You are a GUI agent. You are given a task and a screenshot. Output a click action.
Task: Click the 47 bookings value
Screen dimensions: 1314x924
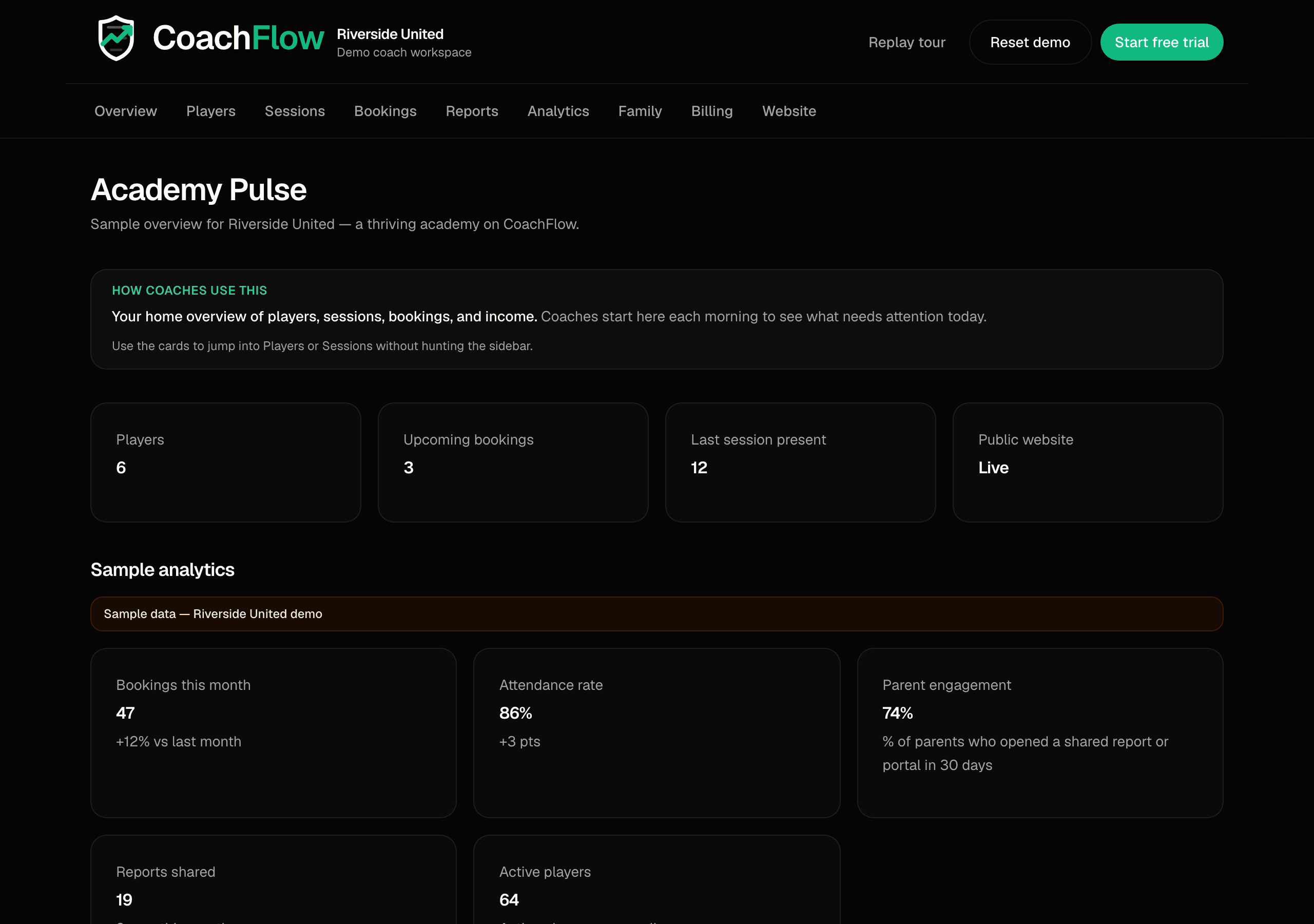125,713
